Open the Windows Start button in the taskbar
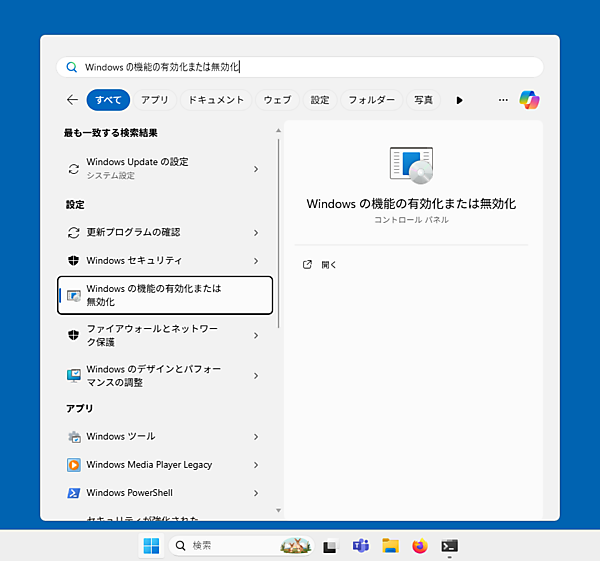This screenshot has height=561, width=600. click(x=151, y=546)
